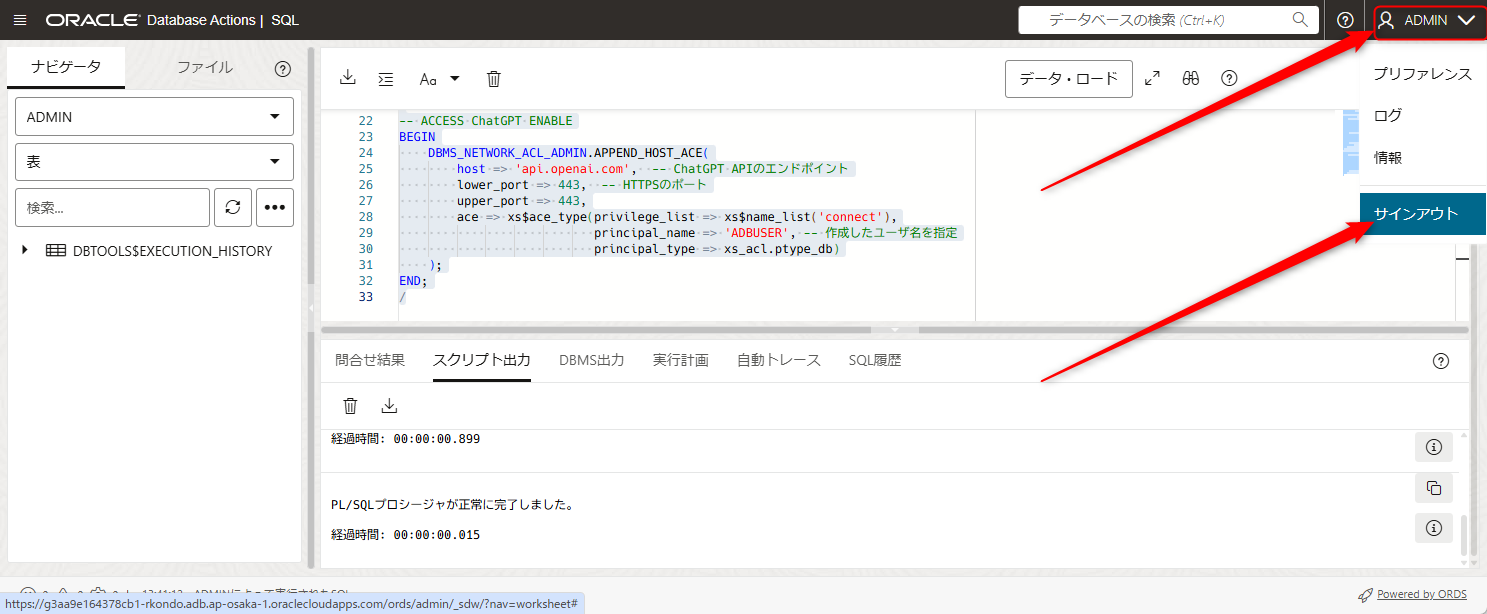Click 経過時間: 00:00:00.899 text

pos(405,439)
